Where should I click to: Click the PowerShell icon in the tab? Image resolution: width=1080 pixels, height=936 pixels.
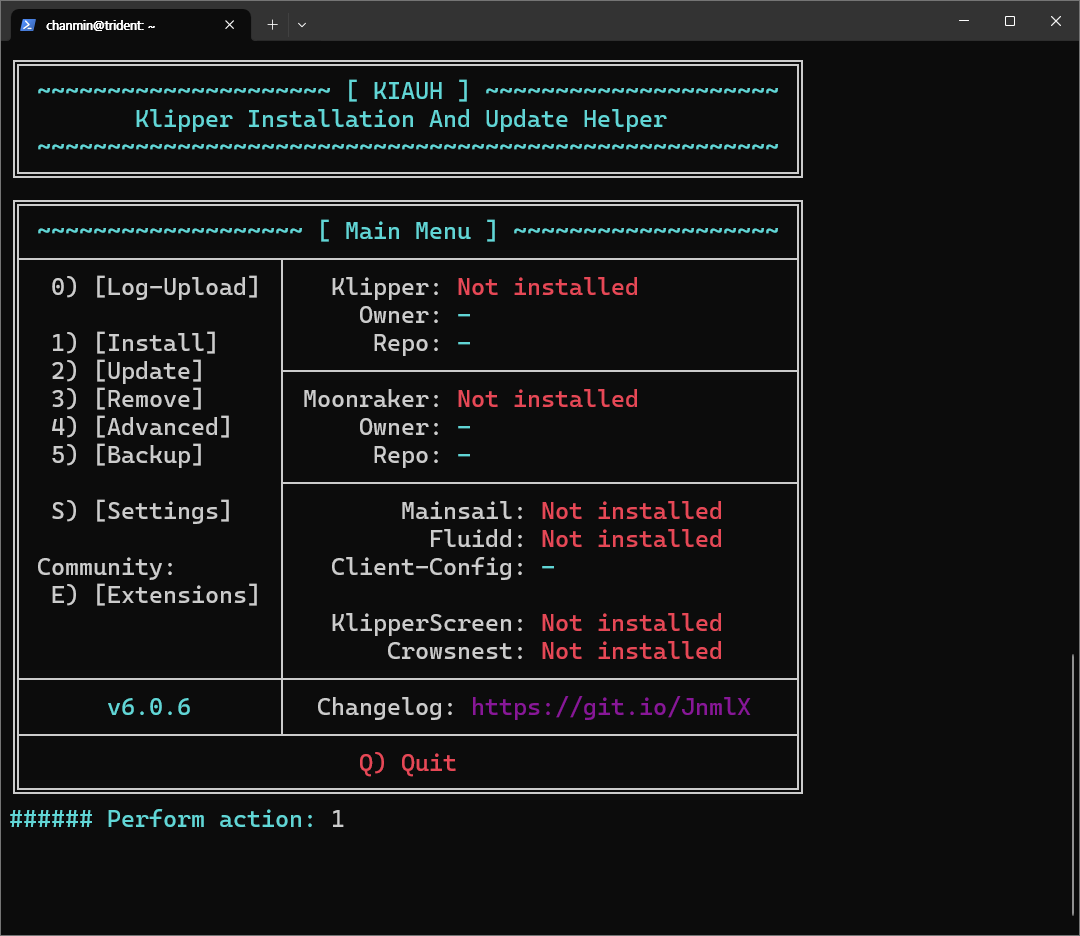(x=28, y=25)
